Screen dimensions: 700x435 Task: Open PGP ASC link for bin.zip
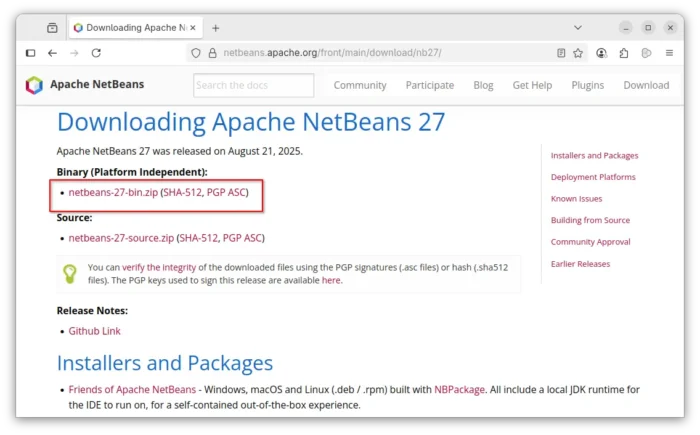[226, 192]
